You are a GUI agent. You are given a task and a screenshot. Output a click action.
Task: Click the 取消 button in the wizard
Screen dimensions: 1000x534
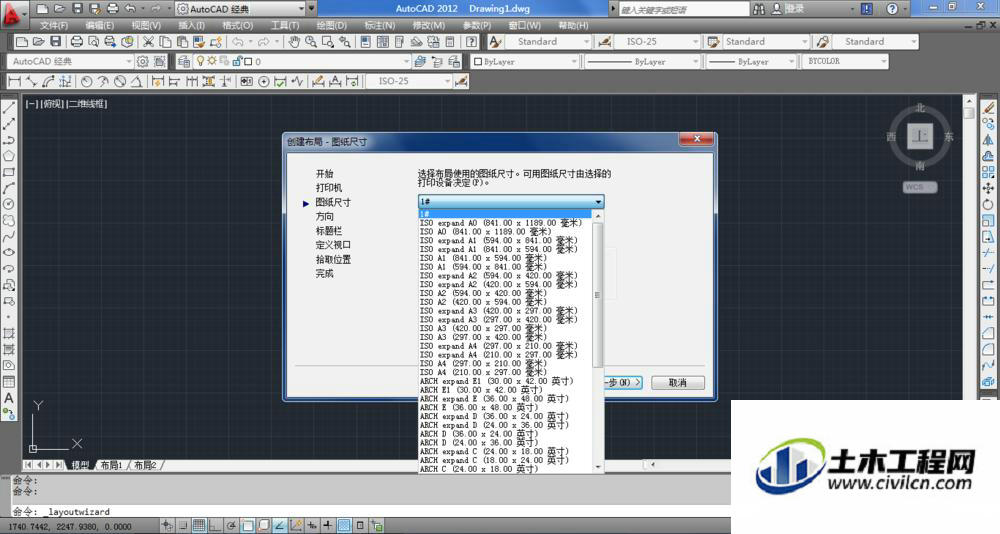677,383
